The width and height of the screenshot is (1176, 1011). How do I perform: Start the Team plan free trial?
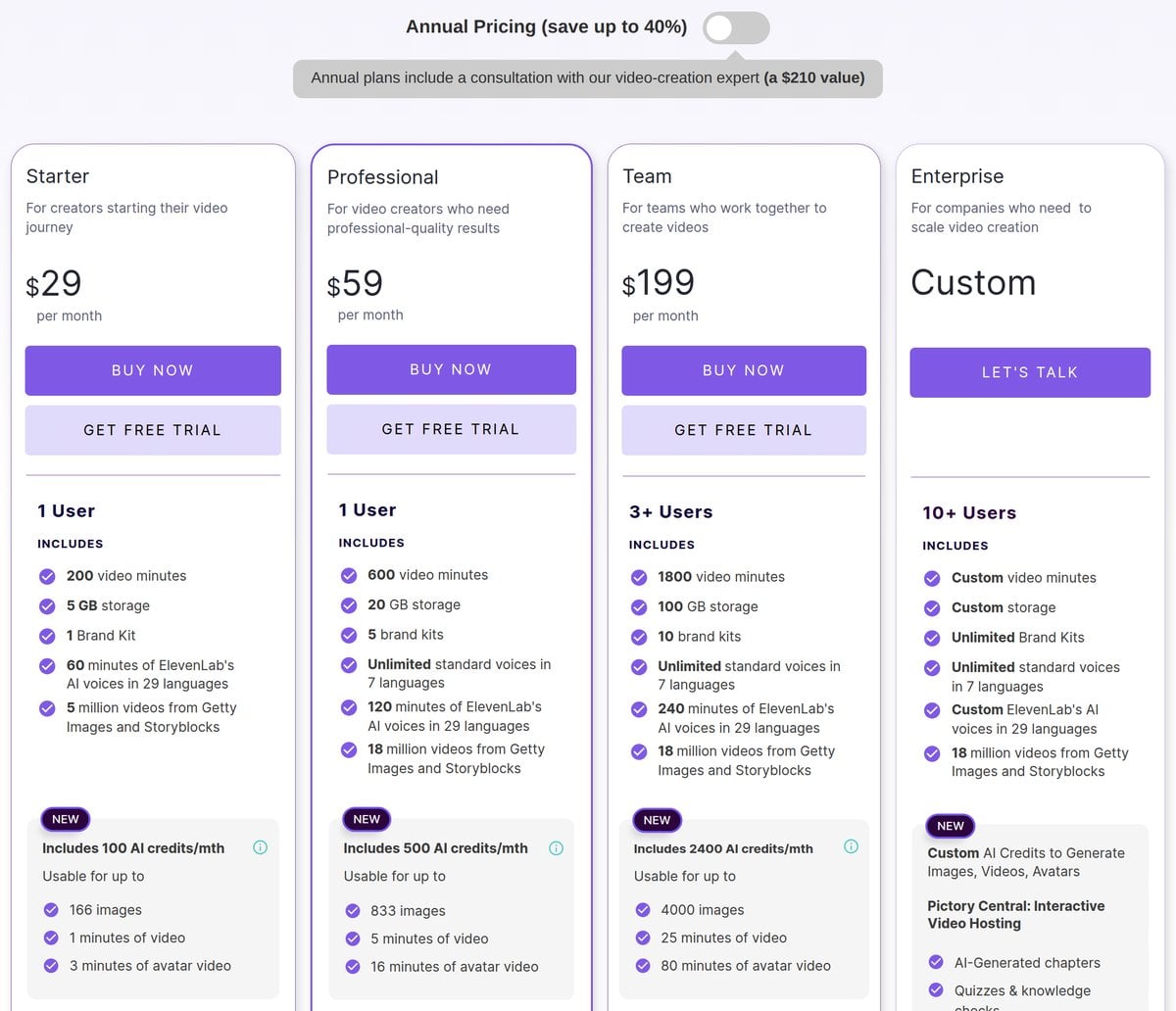click(x=744, y=430)
